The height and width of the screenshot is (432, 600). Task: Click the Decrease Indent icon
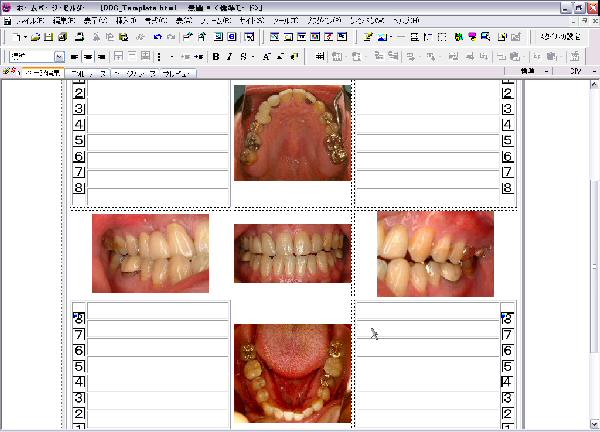click(185, 57)
